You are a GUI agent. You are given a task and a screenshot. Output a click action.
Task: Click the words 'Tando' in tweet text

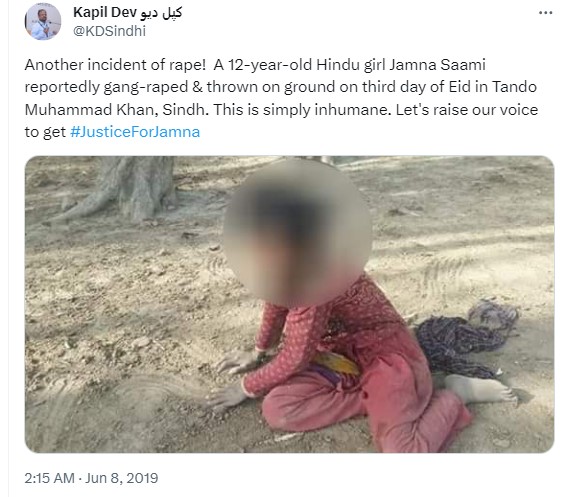tap(514, 87)
